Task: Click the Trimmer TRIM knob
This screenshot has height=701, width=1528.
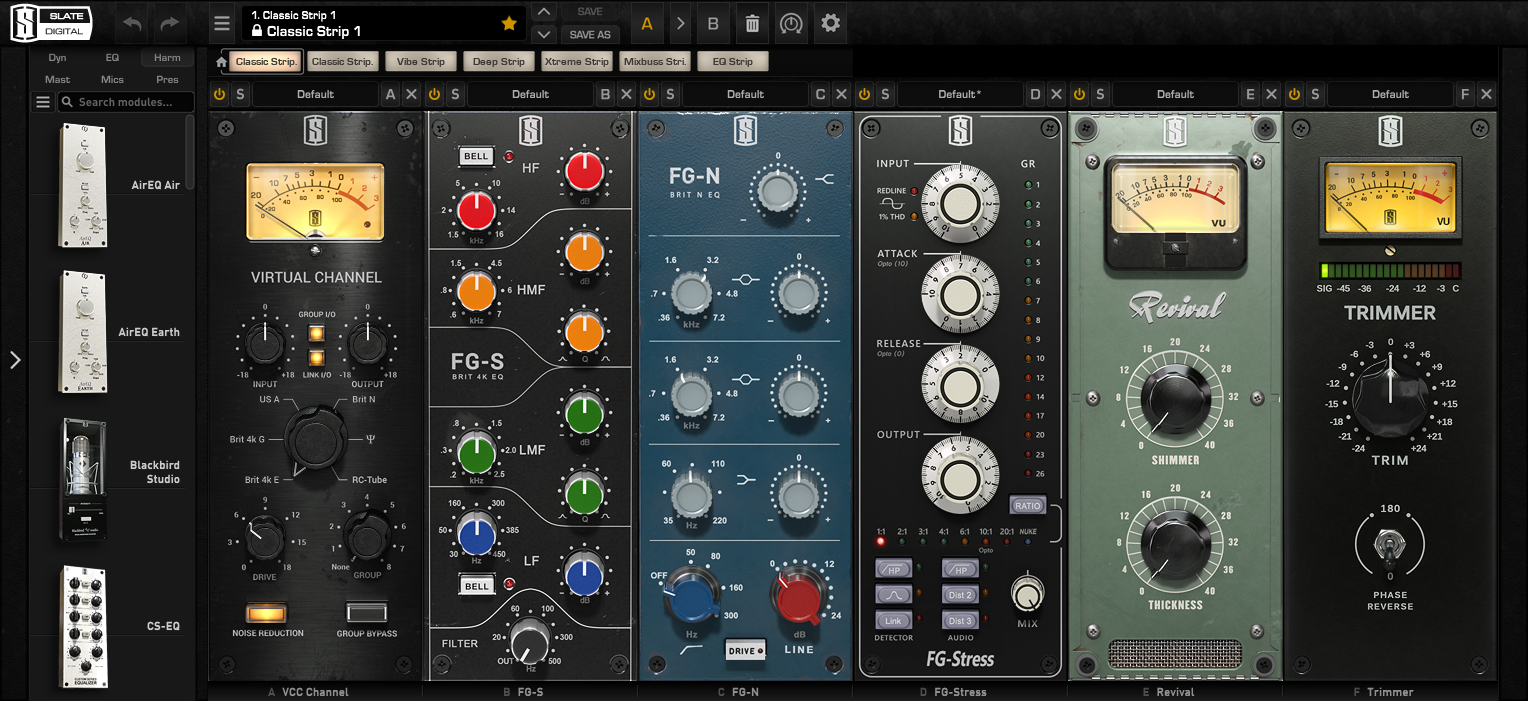Action: (1390, 398)
